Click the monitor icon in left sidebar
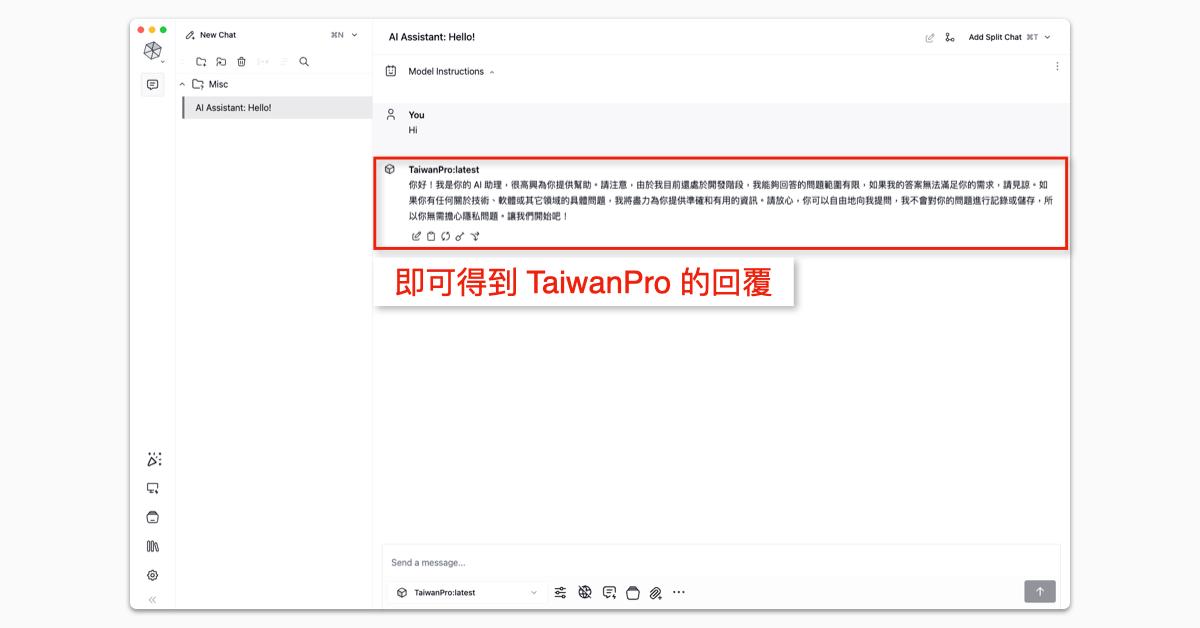This screenshot has height=628, width=1200. tap(153, 489)
